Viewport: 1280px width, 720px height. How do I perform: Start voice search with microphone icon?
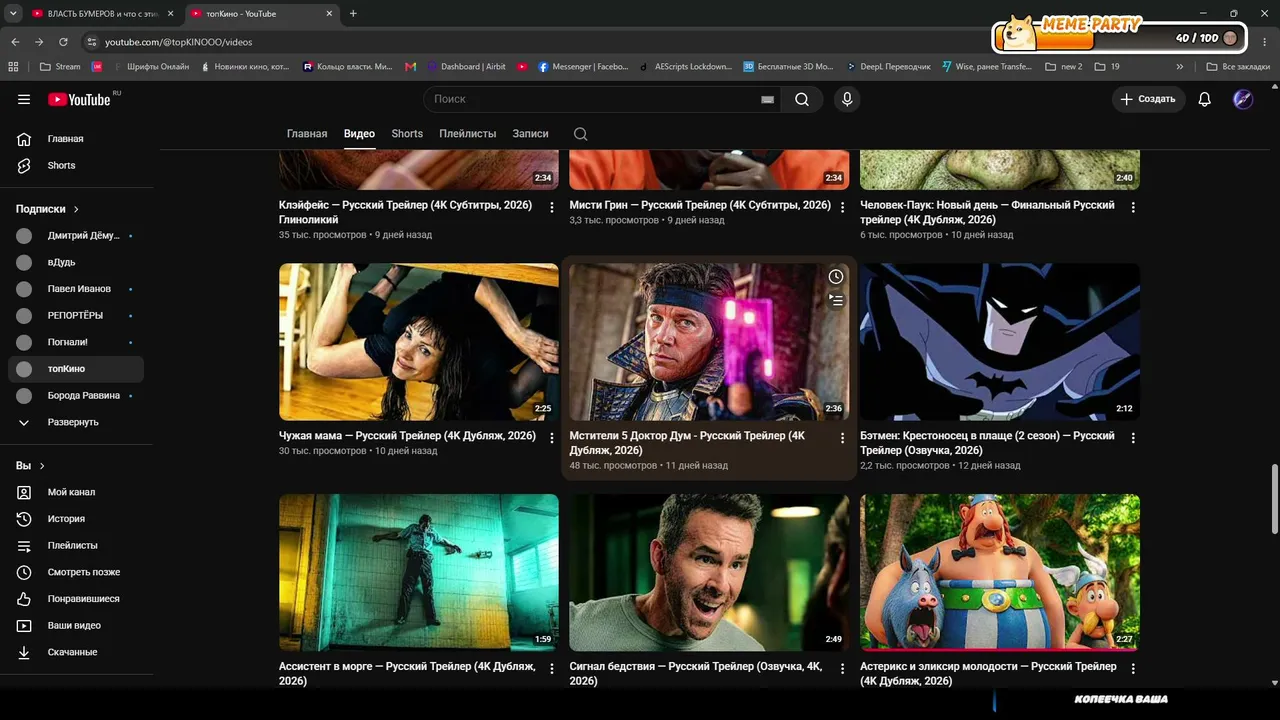(x=847, y=99)
